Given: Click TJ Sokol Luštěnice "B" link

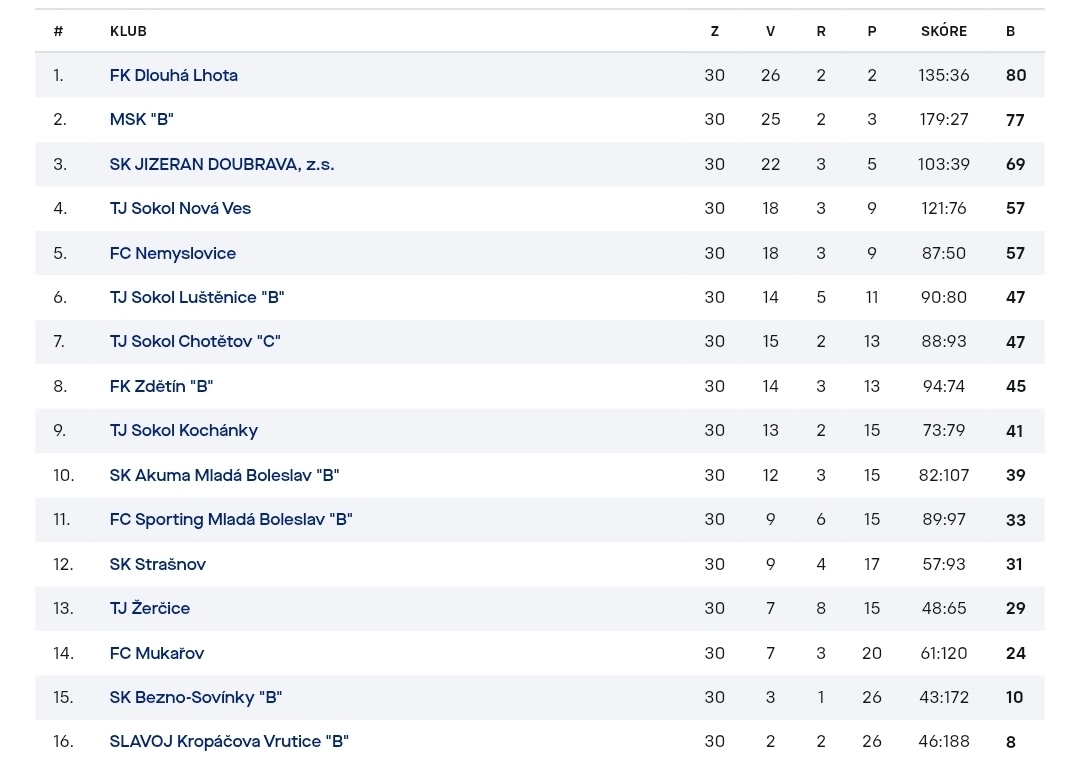Looking at the screenshot, I should pos(197,297).
